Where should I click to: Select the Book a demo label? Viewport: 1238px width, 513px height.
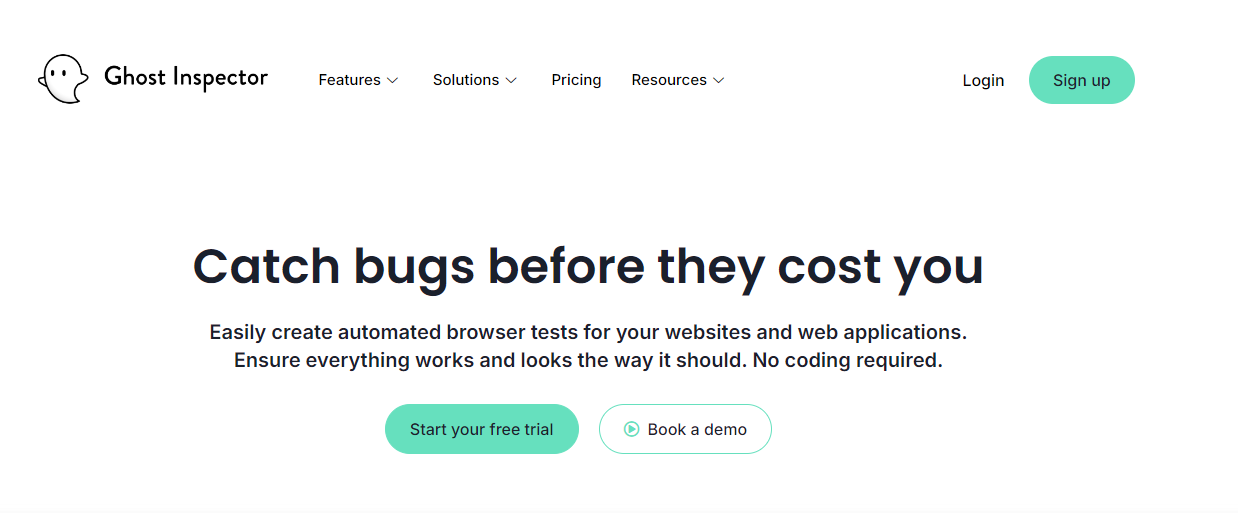pos(697,429)
